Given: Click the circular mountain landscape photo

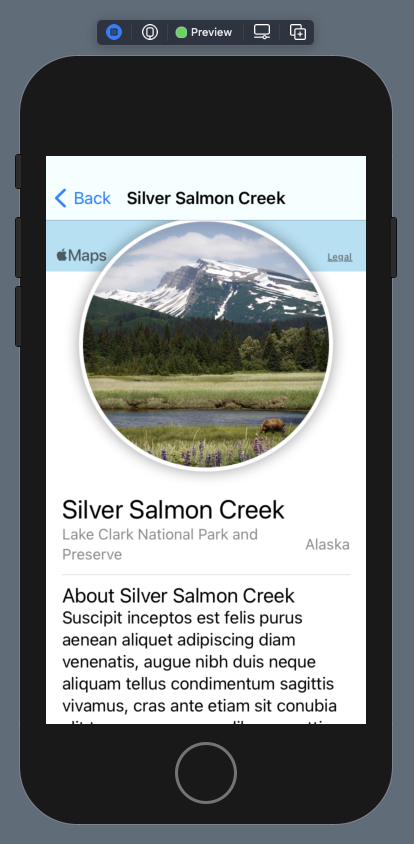Looking at the screenshot, I should (x=206, y=344).
